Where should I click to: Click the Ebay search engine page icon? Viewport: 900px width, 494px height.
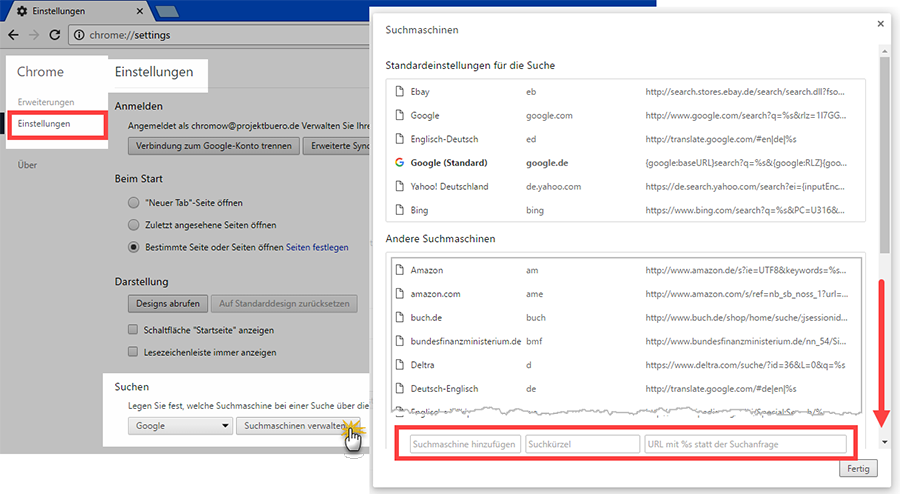coord(399,91)
